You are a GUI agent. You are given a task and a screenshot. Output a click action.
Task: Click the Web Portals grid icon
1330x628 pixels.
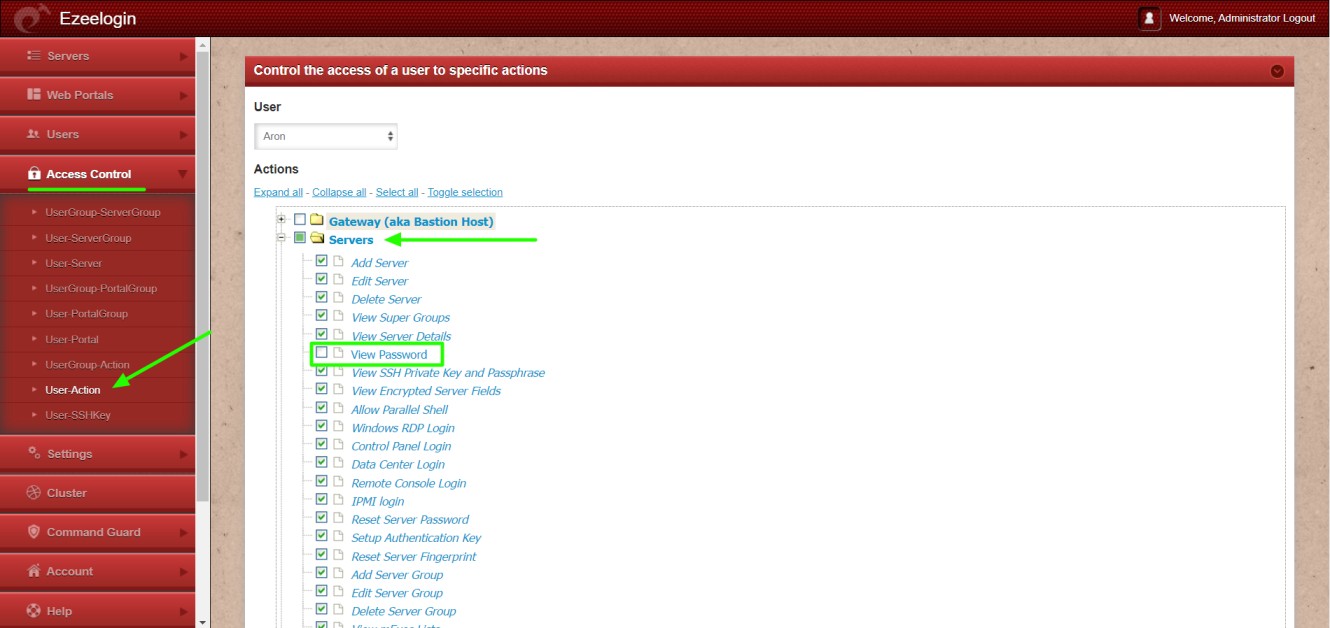(34, 95)
